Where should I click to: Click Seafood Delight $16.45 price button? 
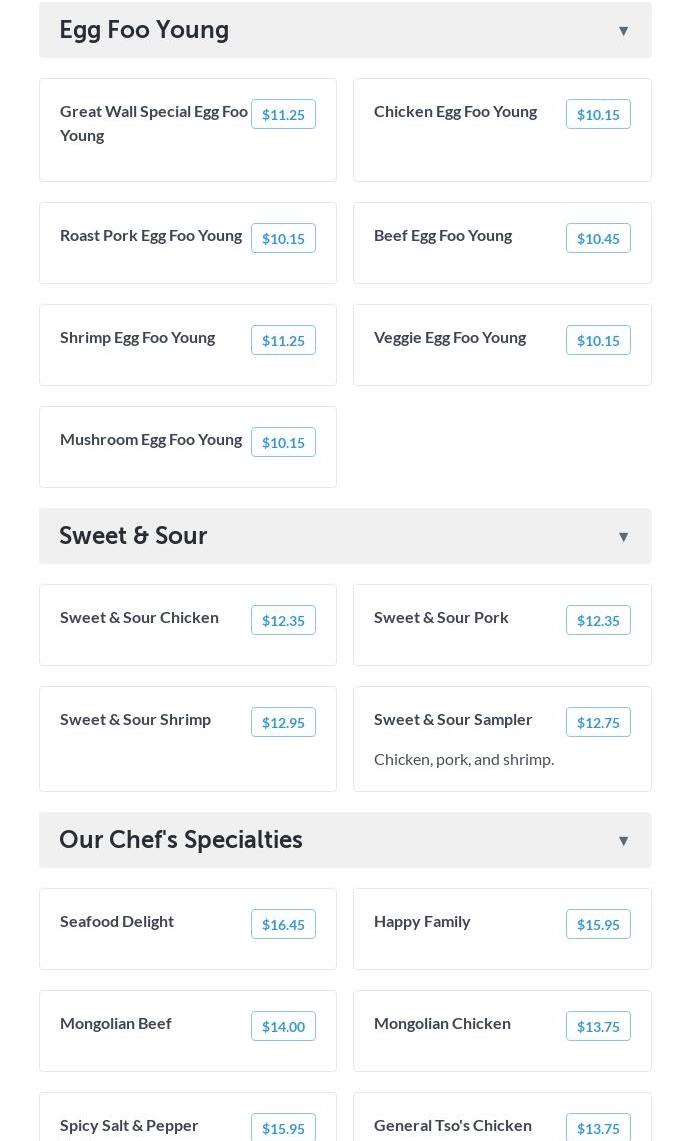point(283,925)
